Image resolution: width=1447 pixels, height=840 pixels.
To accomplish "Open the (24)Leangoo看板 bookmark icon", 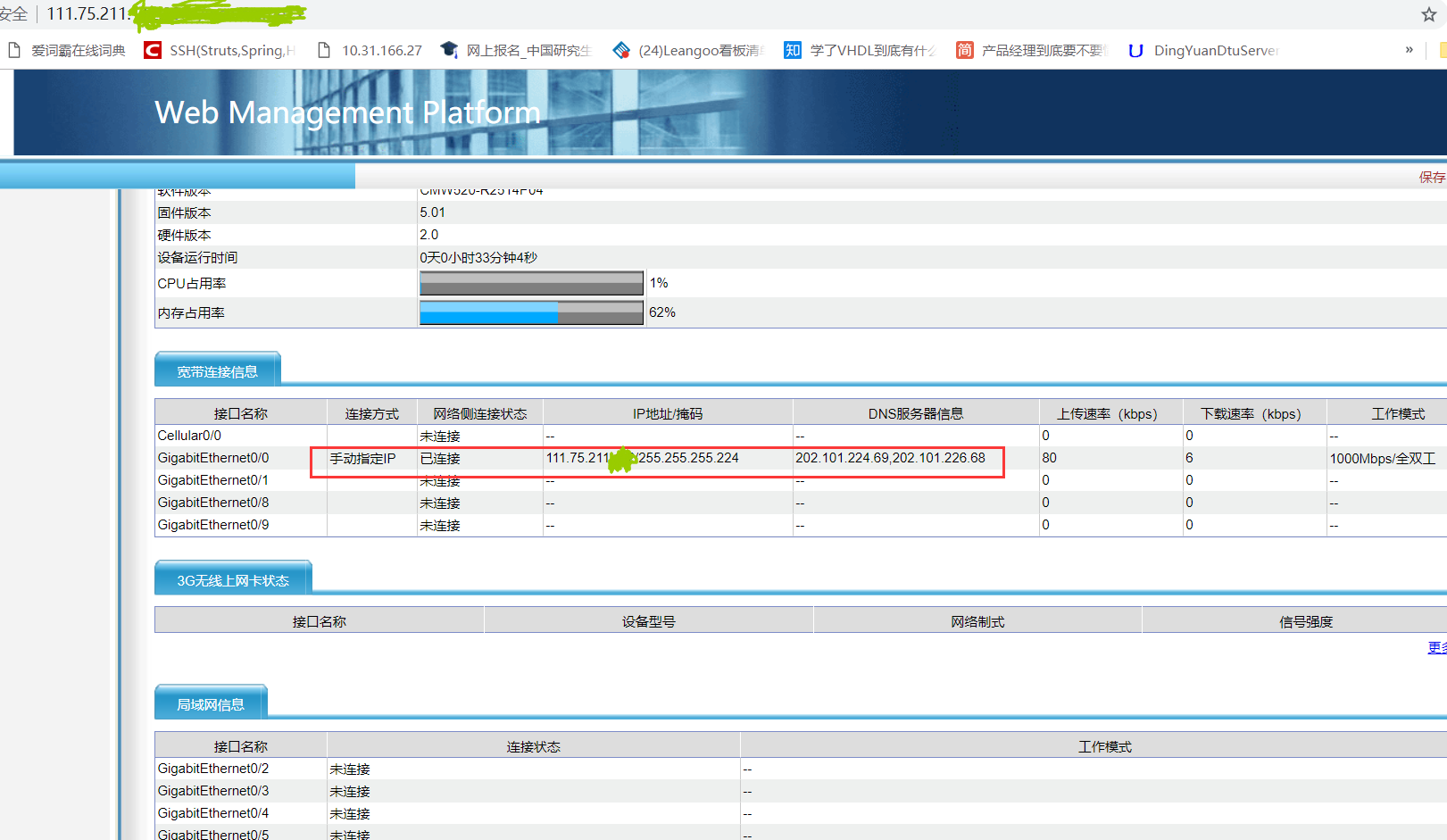I will pos(621,50).
